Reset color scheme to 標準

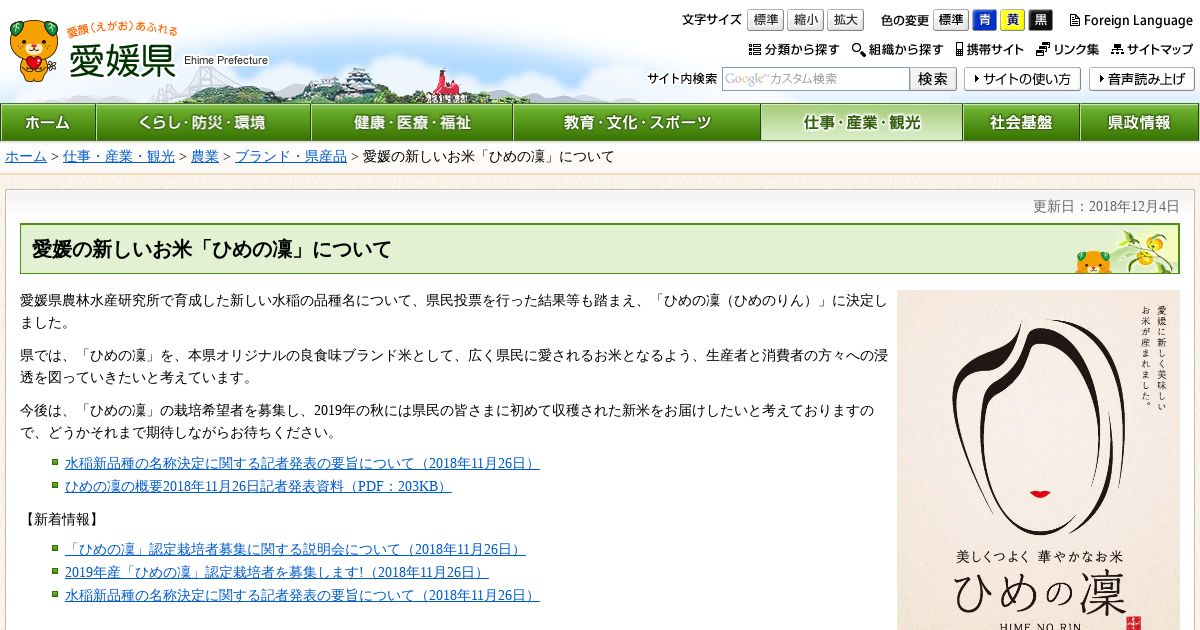point(951,20)
